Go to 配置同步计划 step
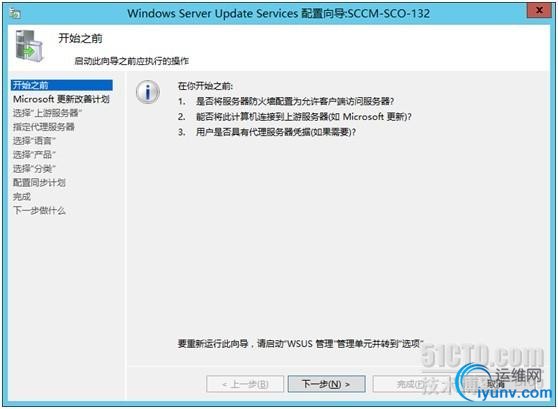Screen dimensions: 558x409 pyautogui.click(x=39, y=183)
